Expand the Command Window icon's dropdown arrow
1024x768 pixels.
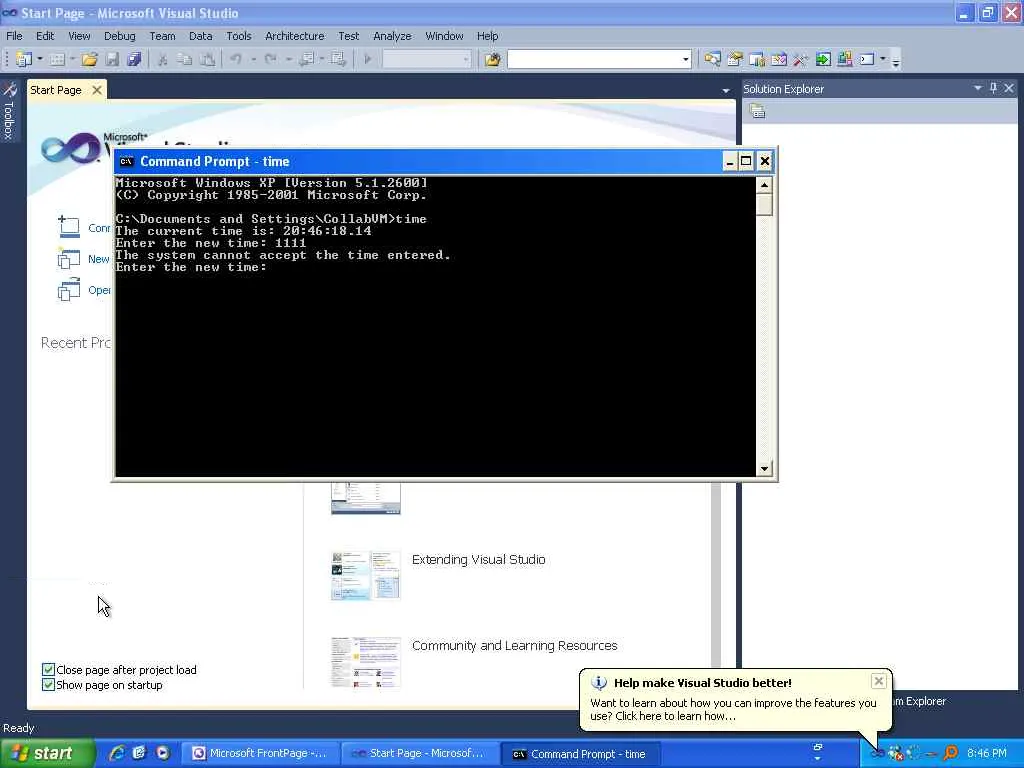pyautogui.click(x=883, y=59)
